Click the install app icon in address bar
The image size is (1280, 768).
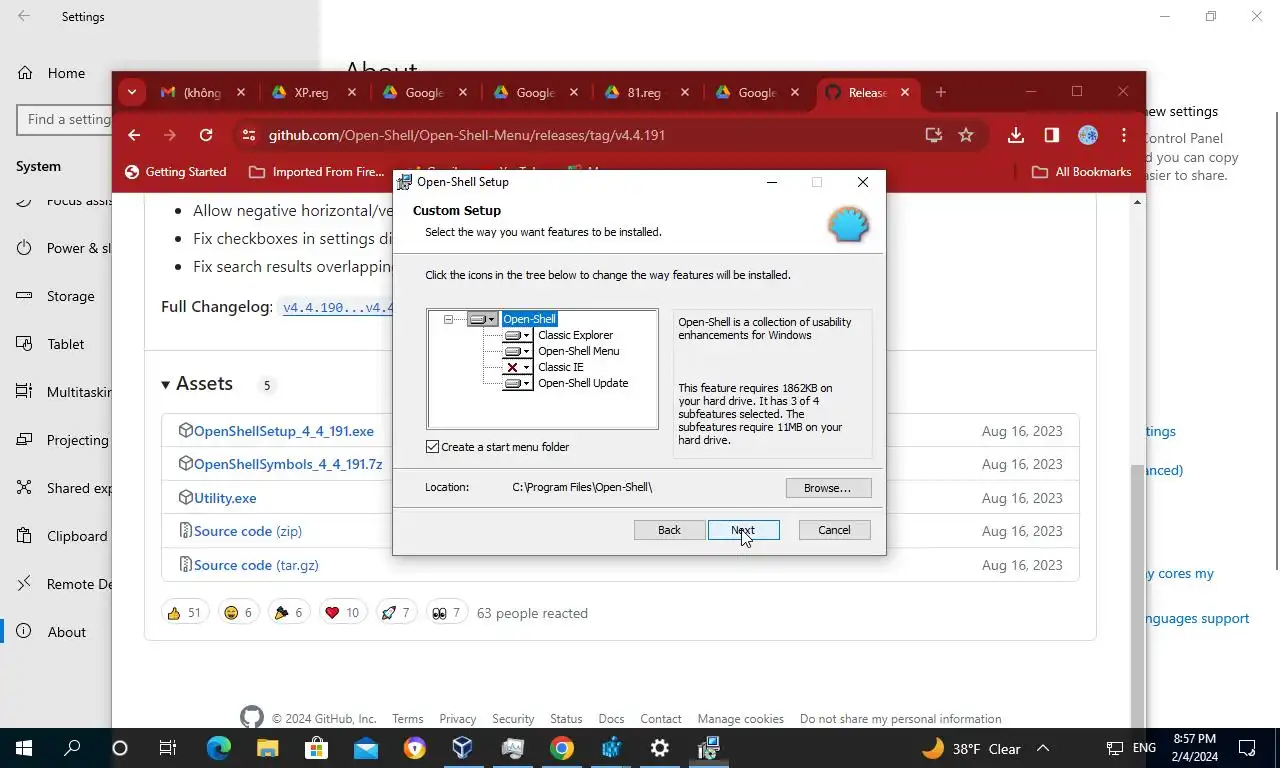click(x=934, y=135)
